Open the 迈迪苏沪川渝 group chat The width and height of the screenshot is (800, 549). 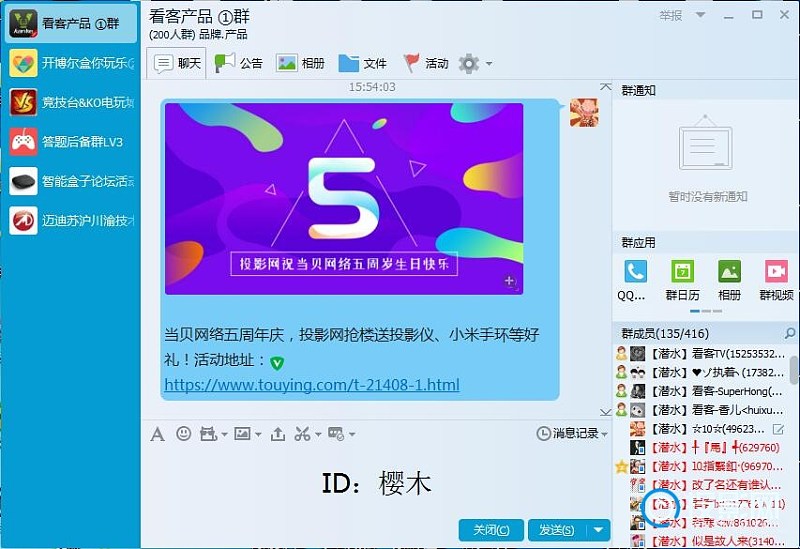click(70, 220)
